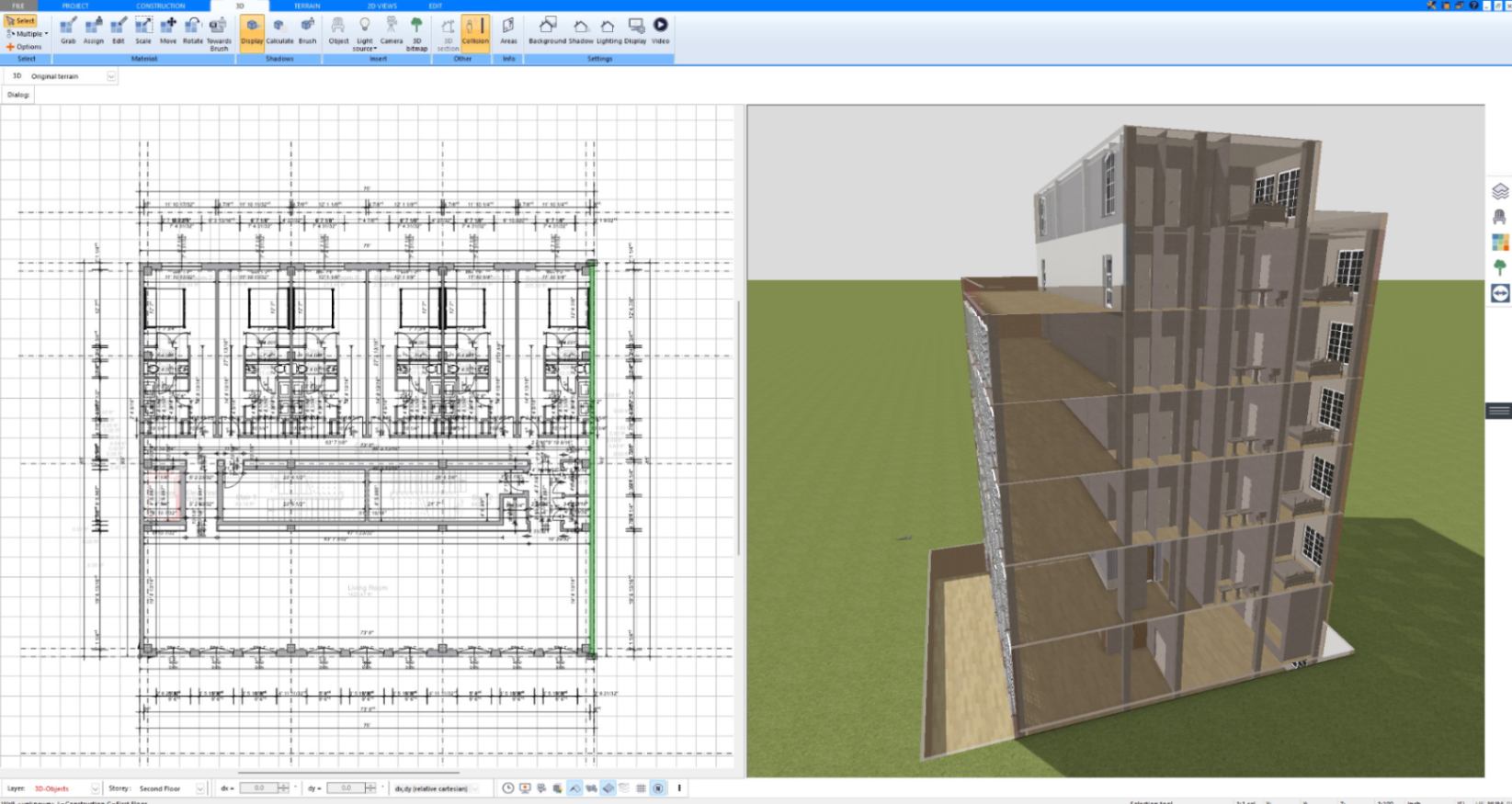Switch to the 2D VIEWS tab
Image resolution: width=1512 pixels, height=804 pixels.
tap(381, 6)
